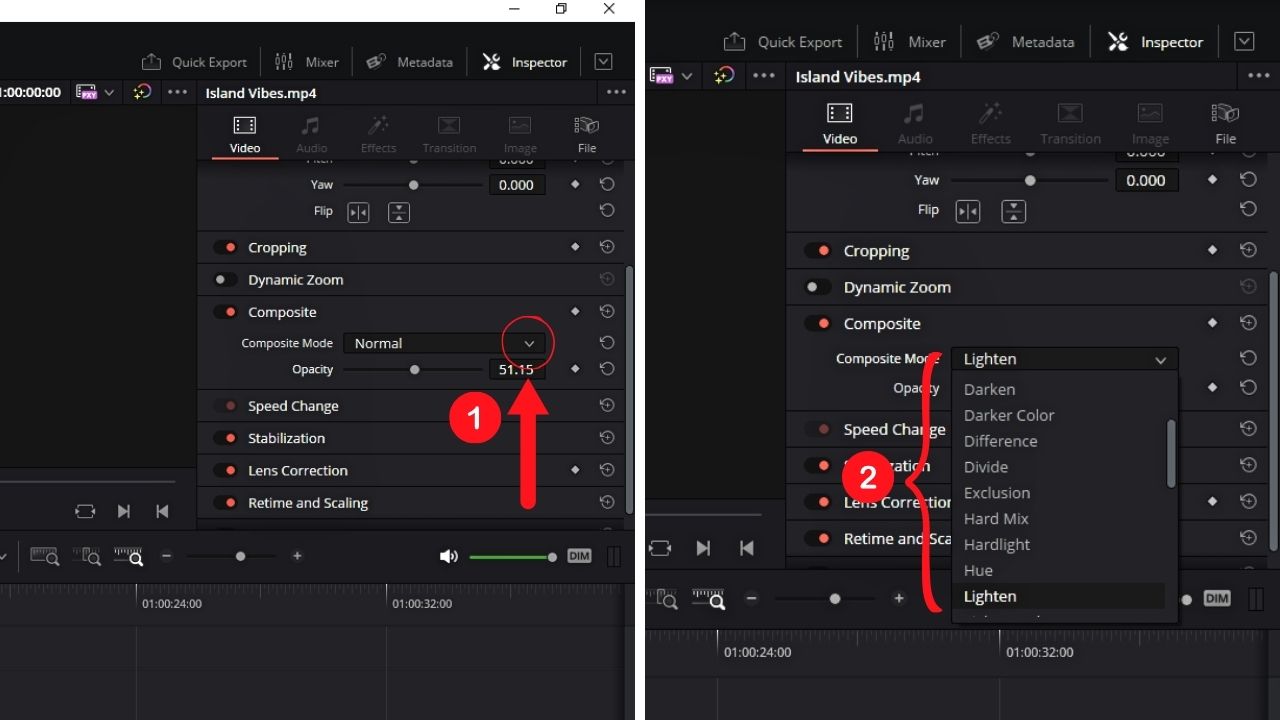Select Hard Mix blend mode from the list
1280x720 pixels.
(996, 518)
